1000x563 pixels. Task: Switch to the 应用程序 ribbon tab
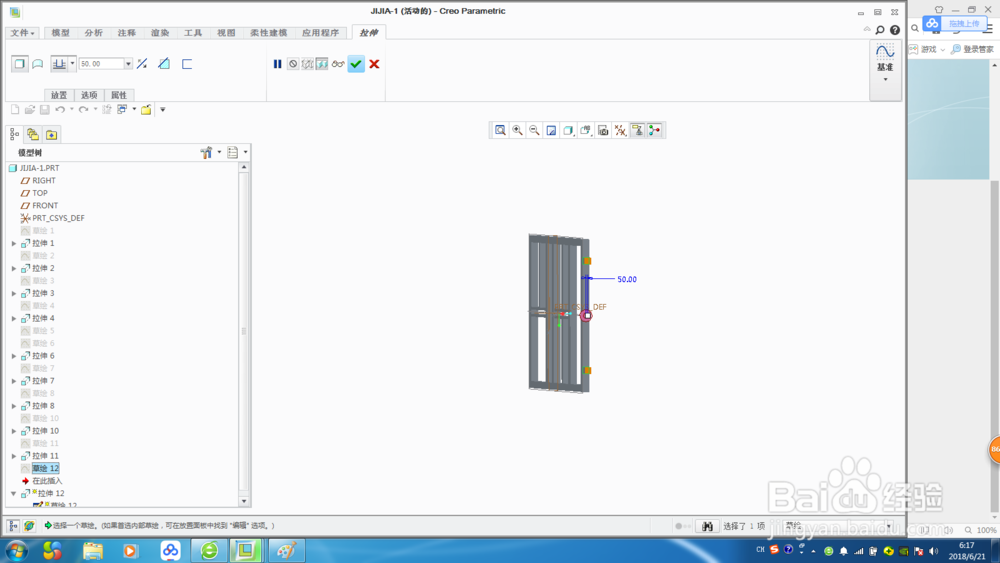pyautogui.click(x=321, y=33)
